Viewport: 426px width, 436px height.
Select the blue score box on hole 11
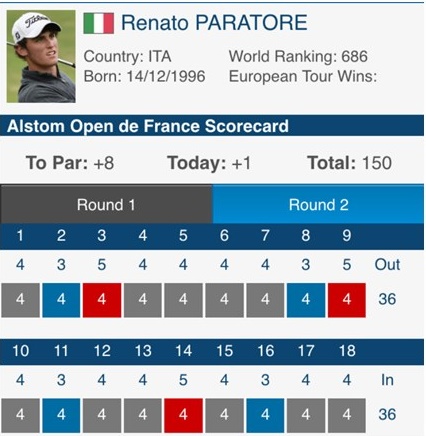tap(61, 415)
